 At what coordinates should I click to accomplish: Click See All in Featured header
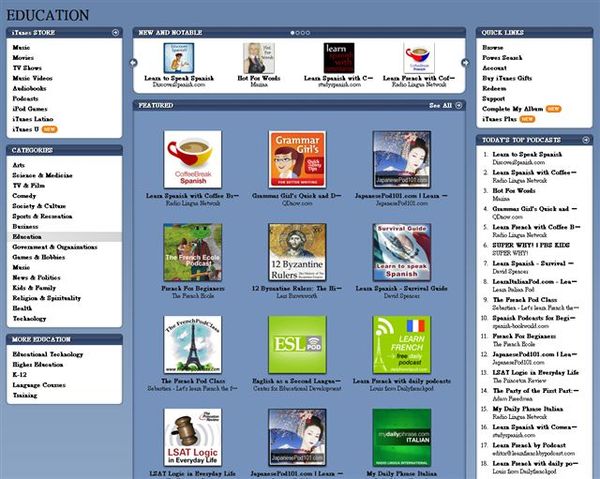(440, 105)
